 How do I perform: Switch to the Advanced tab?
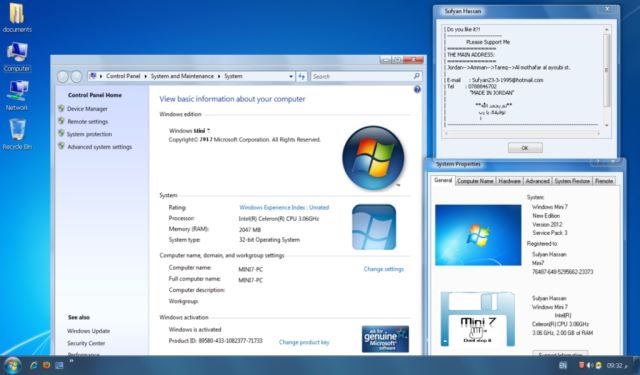[537, 181]
